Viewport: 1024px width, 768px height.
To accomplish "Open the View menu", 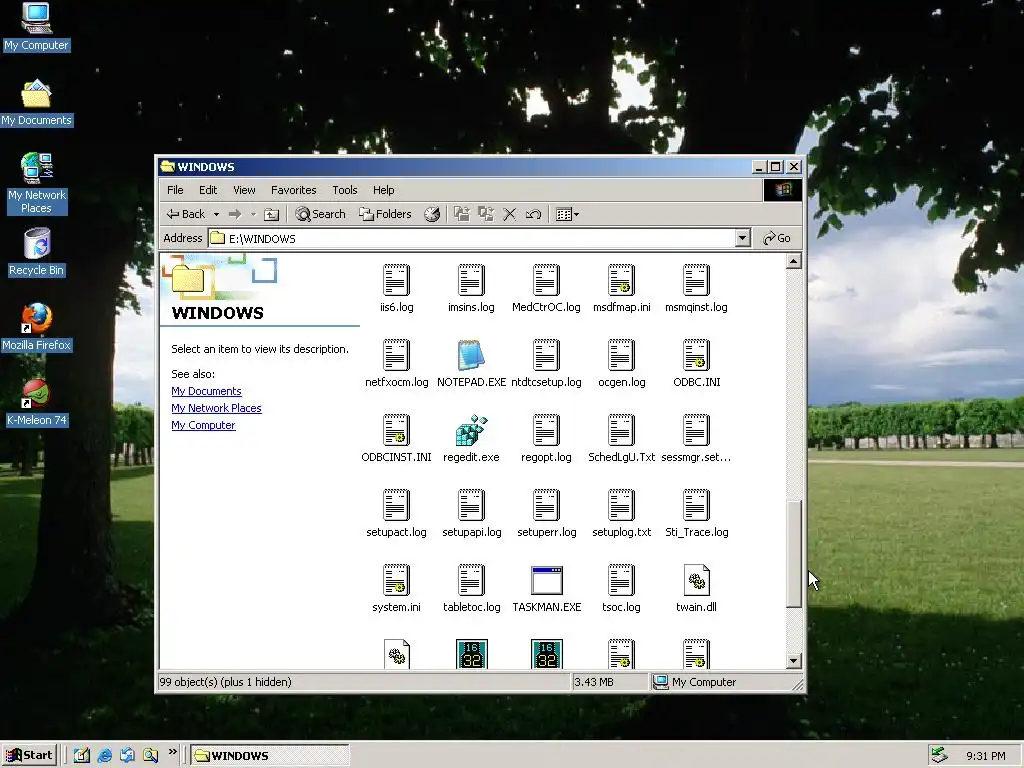I will point(244,190).
